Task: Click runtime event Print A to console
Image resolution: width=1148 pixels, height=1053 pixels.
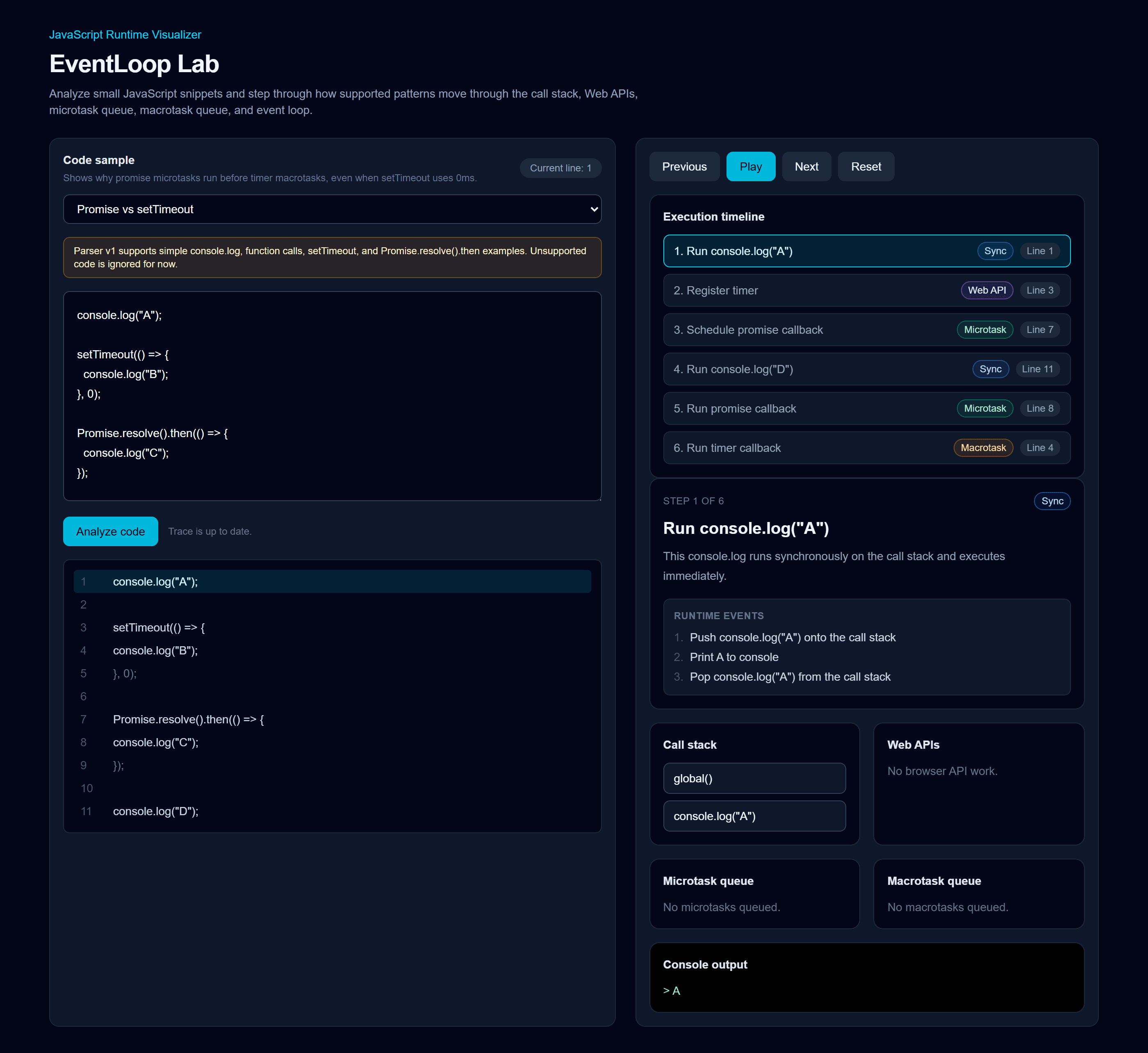Action: (734, 657)
